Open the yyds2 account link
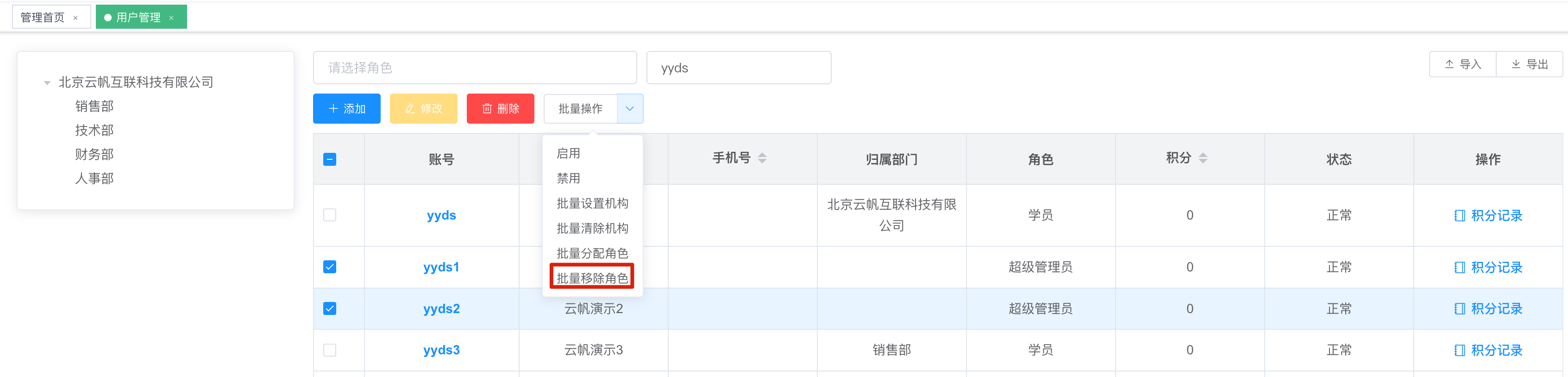 441,309
